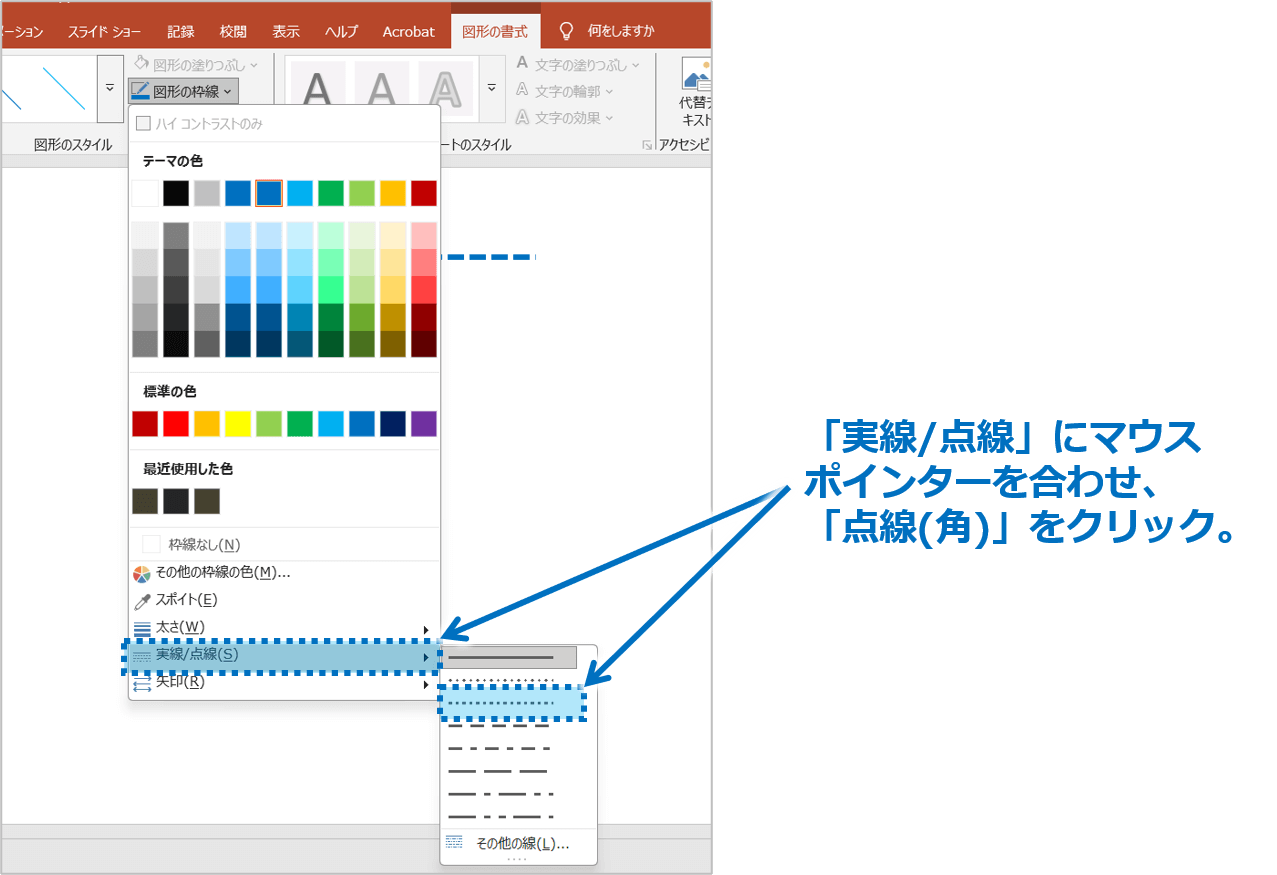
Task: Click the 矢印 arrows icon
Action: (142, 683)
